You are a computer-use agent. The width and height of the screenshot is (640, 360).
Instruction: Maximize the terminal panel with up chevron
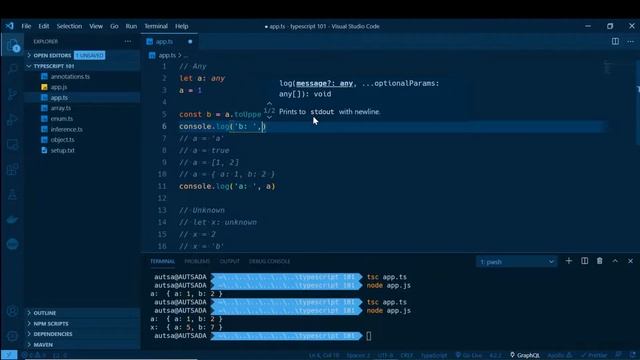tap(615, 261)
